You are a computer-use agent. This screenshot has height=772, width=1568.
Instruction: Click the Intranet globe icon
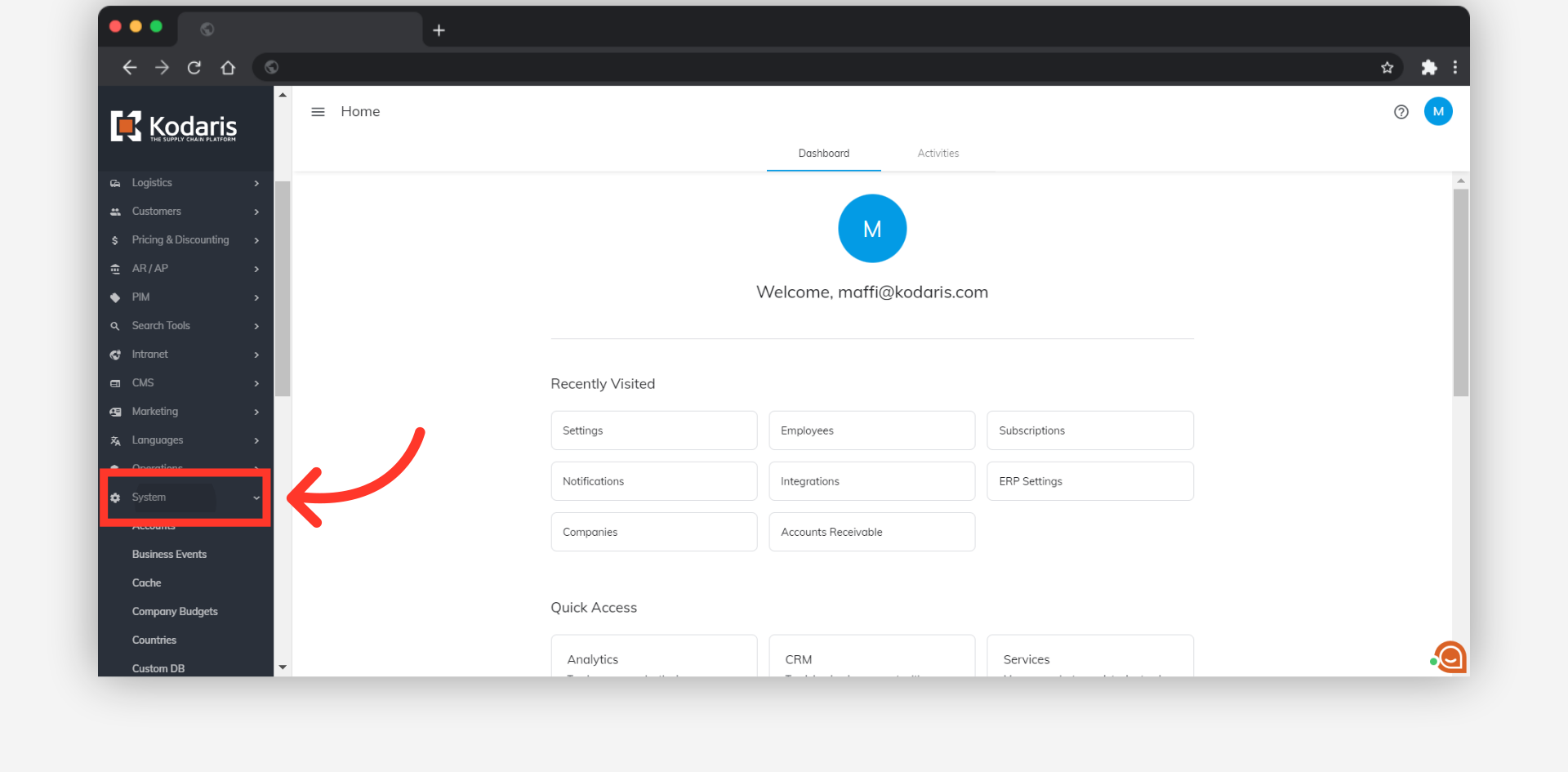(x=115, y=355)
